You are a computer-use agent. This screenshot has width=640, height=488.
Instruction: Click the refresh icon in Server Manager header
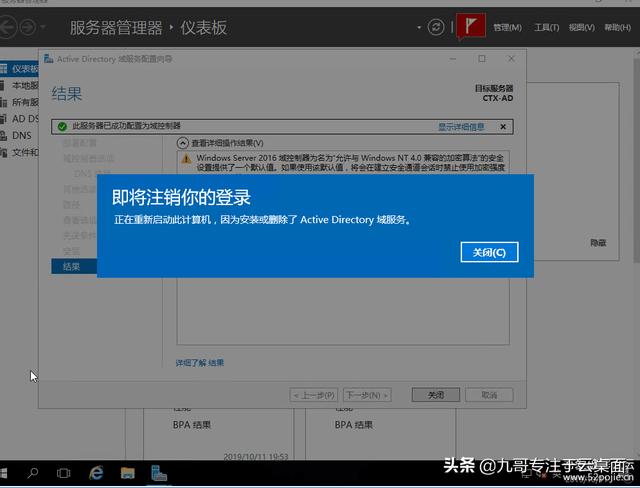436,27
